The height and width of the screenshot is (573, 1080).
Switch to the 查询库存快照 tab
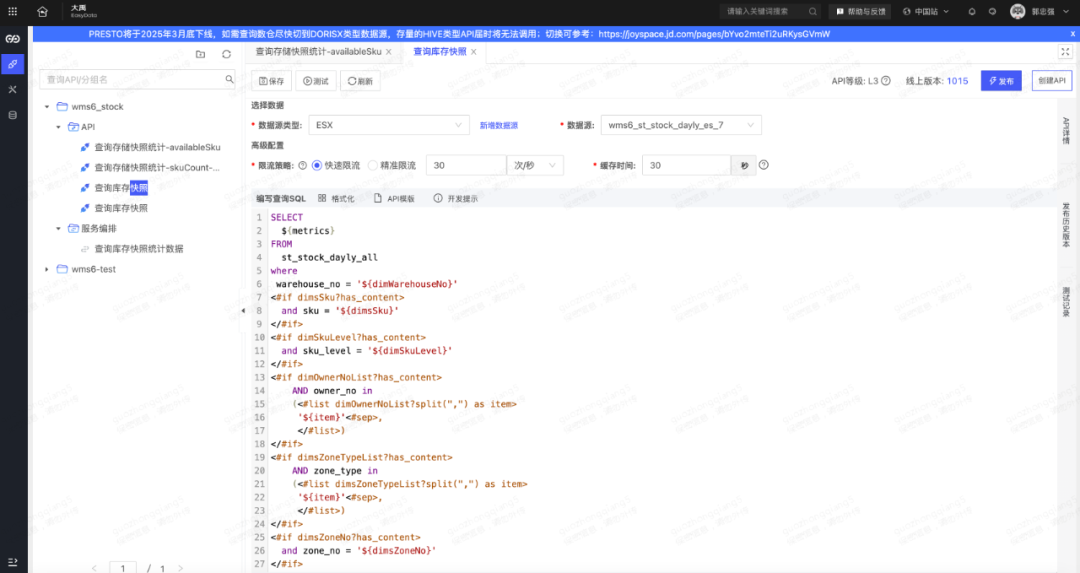[439, 52]
